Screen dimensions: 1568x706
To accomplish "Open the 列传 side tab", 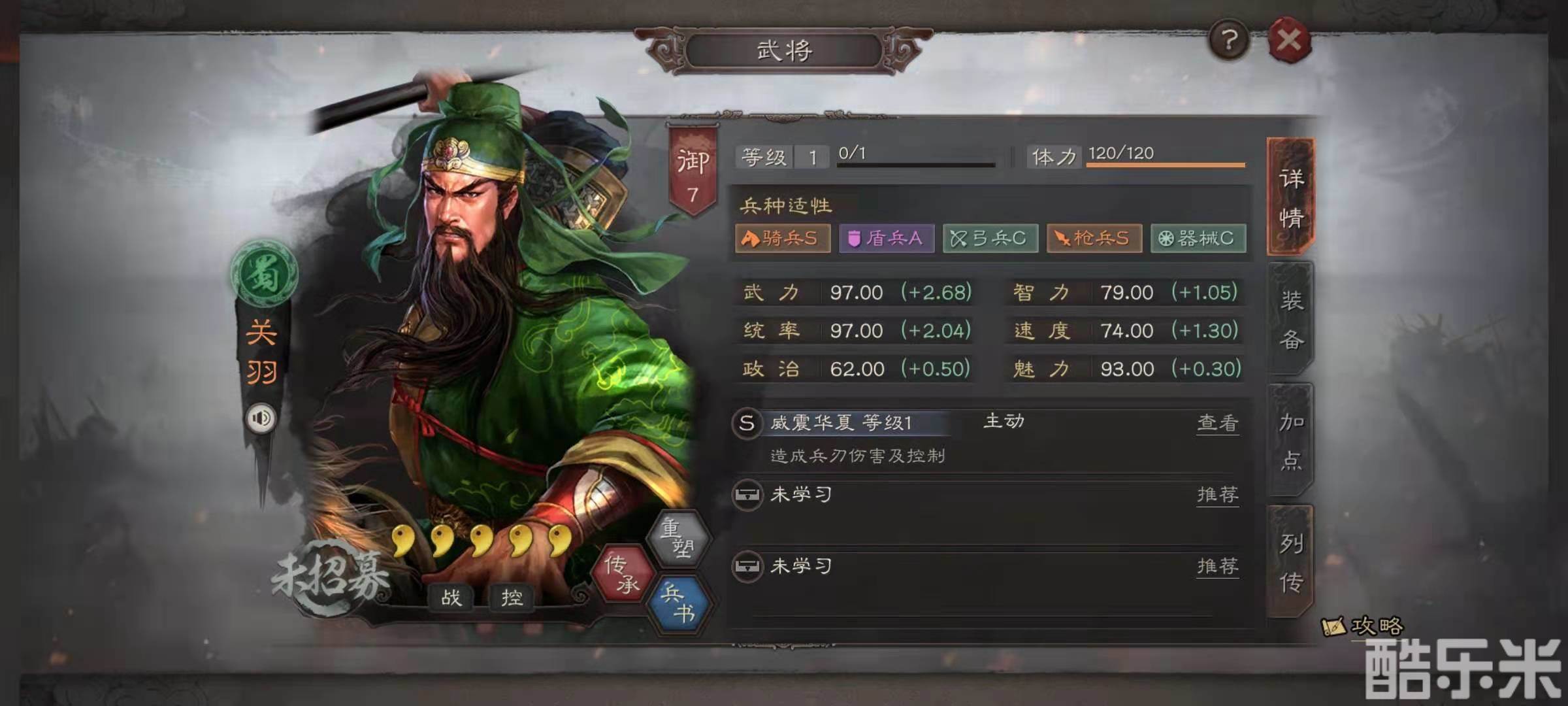I will [x=1291, y=562].
